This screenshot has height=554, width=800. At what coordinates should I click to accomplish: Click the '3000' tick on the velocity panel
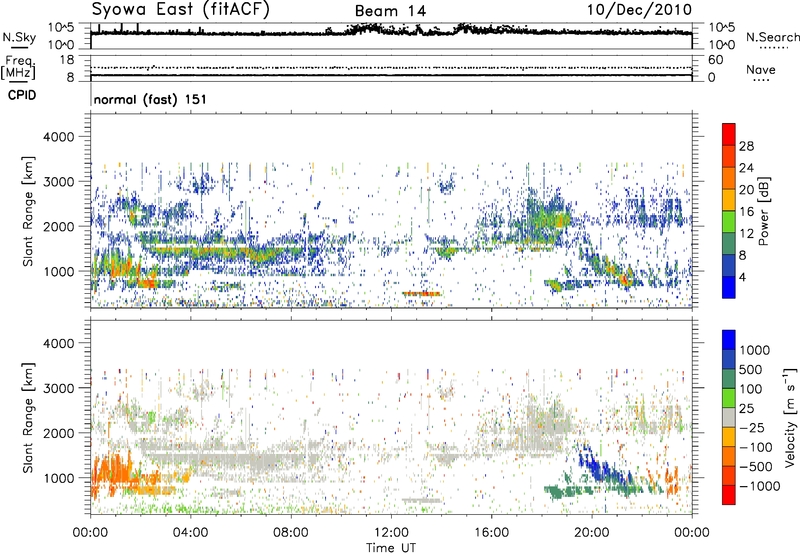[x=58, y=388]
